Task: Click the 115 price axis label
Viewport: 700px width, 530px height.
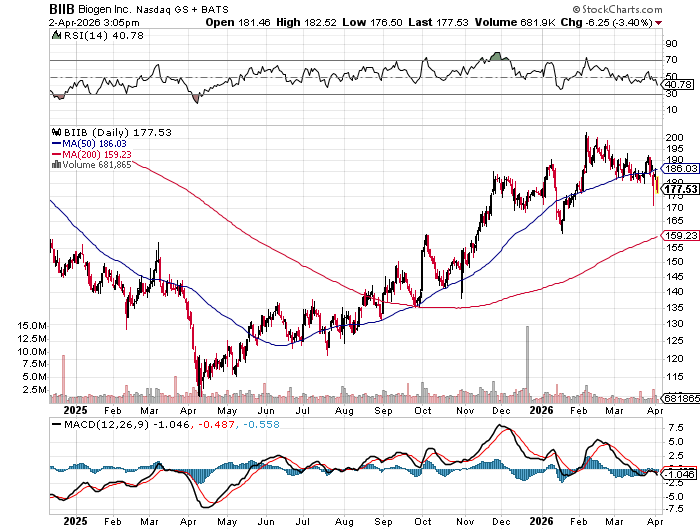Action: (674, 377)
